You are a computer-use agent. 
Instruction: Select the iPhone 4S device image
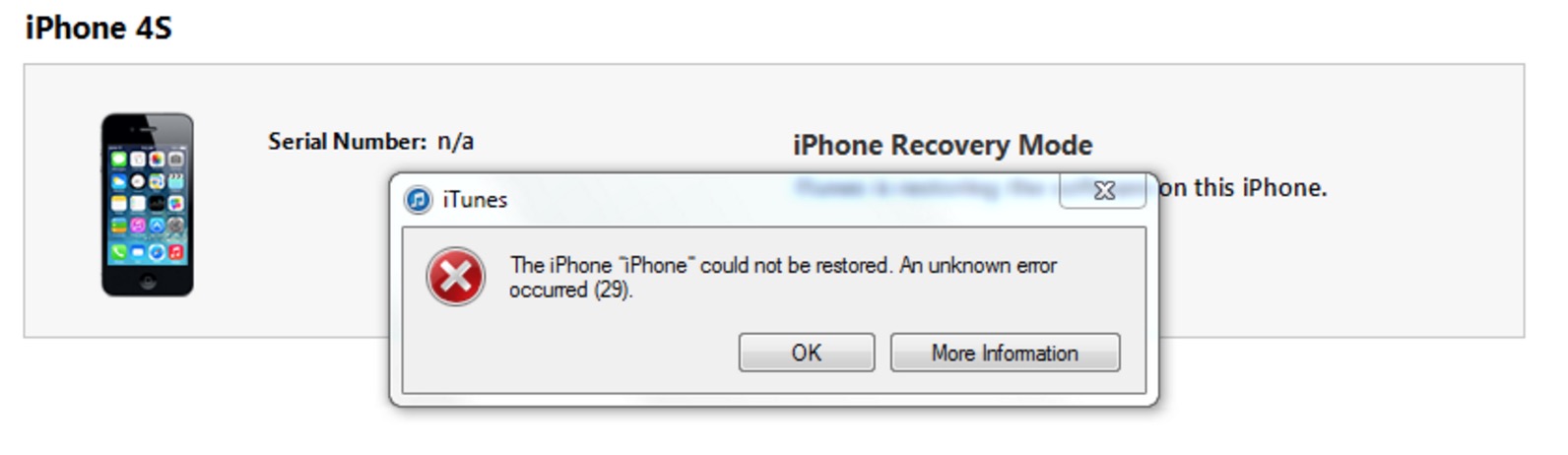pos(148,204)
